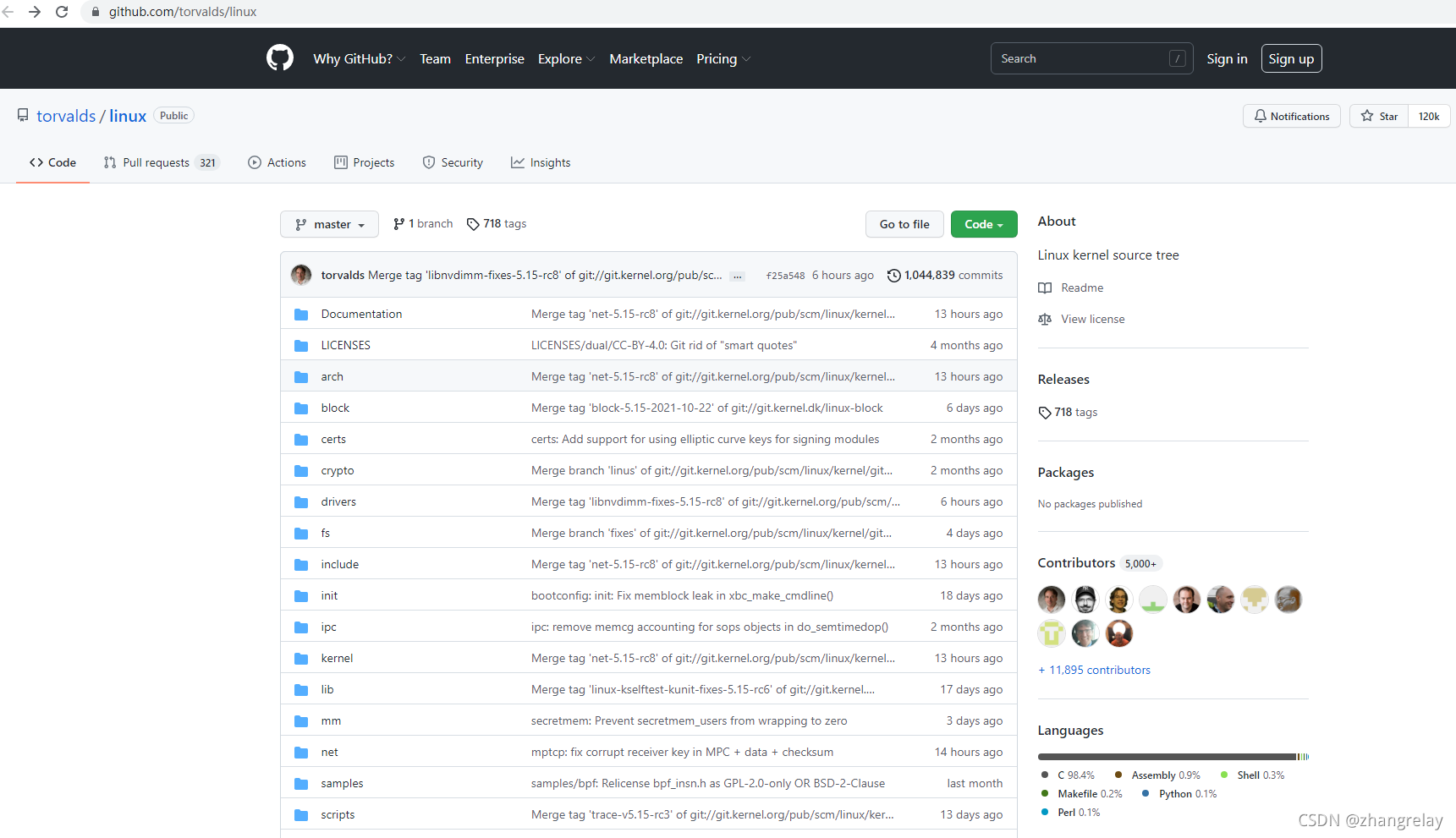Open the Marketplace nav item
Image resolution: width=1456 pixels, height=838 pixels.
[x=646, y=58]
